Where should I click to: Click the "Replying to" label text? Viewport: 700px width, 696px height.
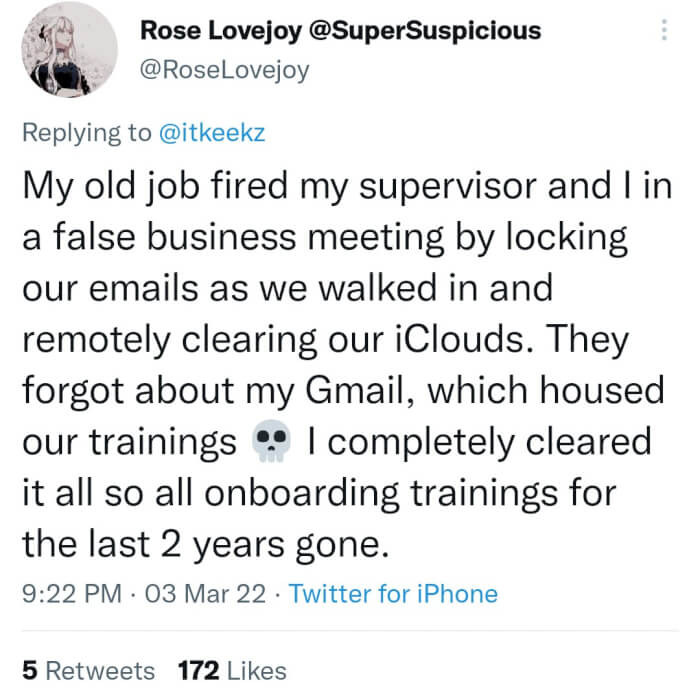[85, 133]
